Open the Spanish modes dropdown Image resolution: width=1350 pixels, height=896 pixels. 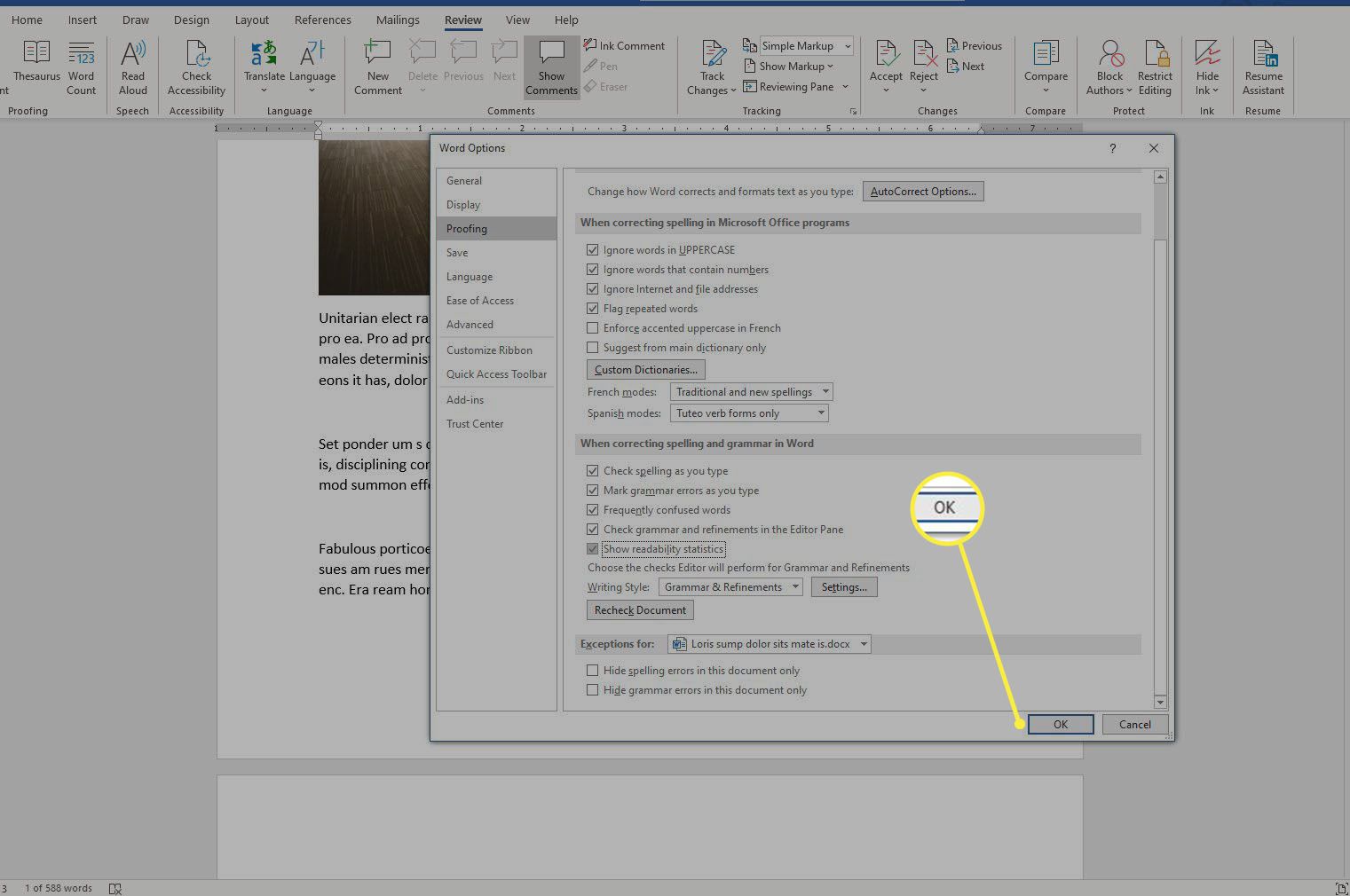[x=748, y=413]
